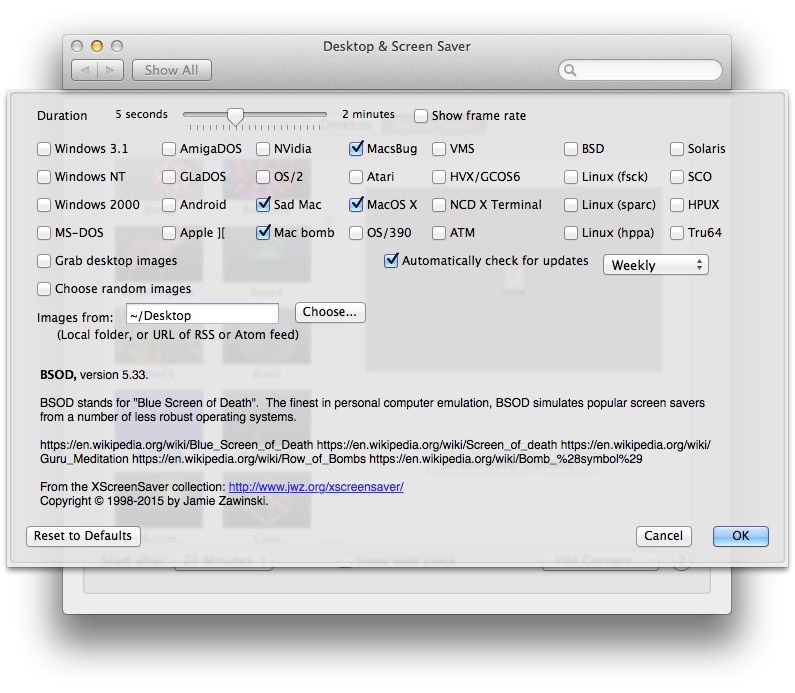
Task: Click the Duration slider knob
Action: 235,116
